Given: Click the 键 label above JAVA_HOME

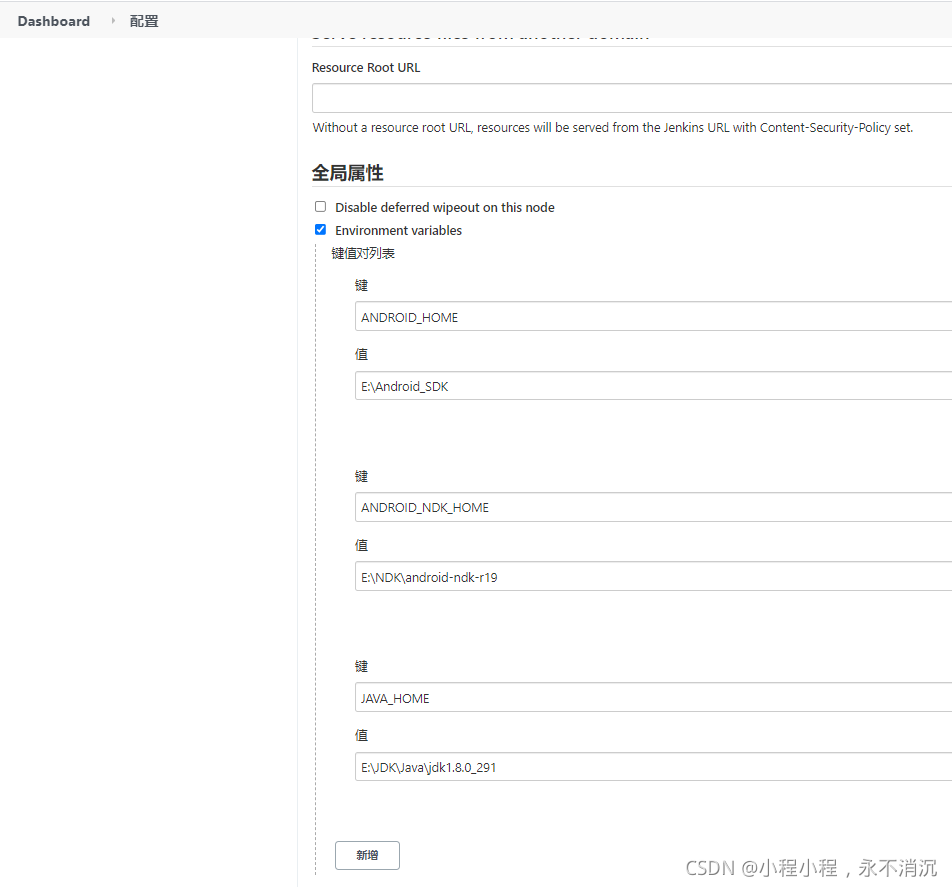Looking at the screenshot, I should pyautogui.click(x=361, y=667).
